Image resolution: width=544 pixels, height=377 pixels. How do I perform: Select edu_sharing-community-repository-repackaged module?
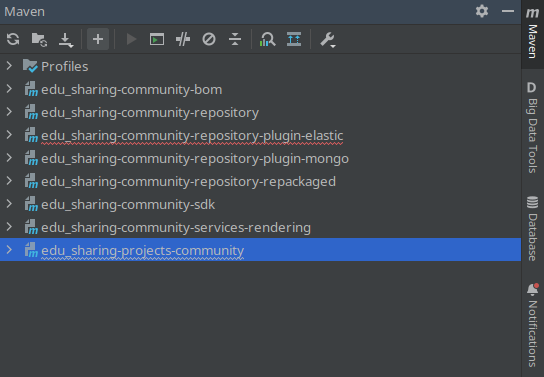(260, 181)
